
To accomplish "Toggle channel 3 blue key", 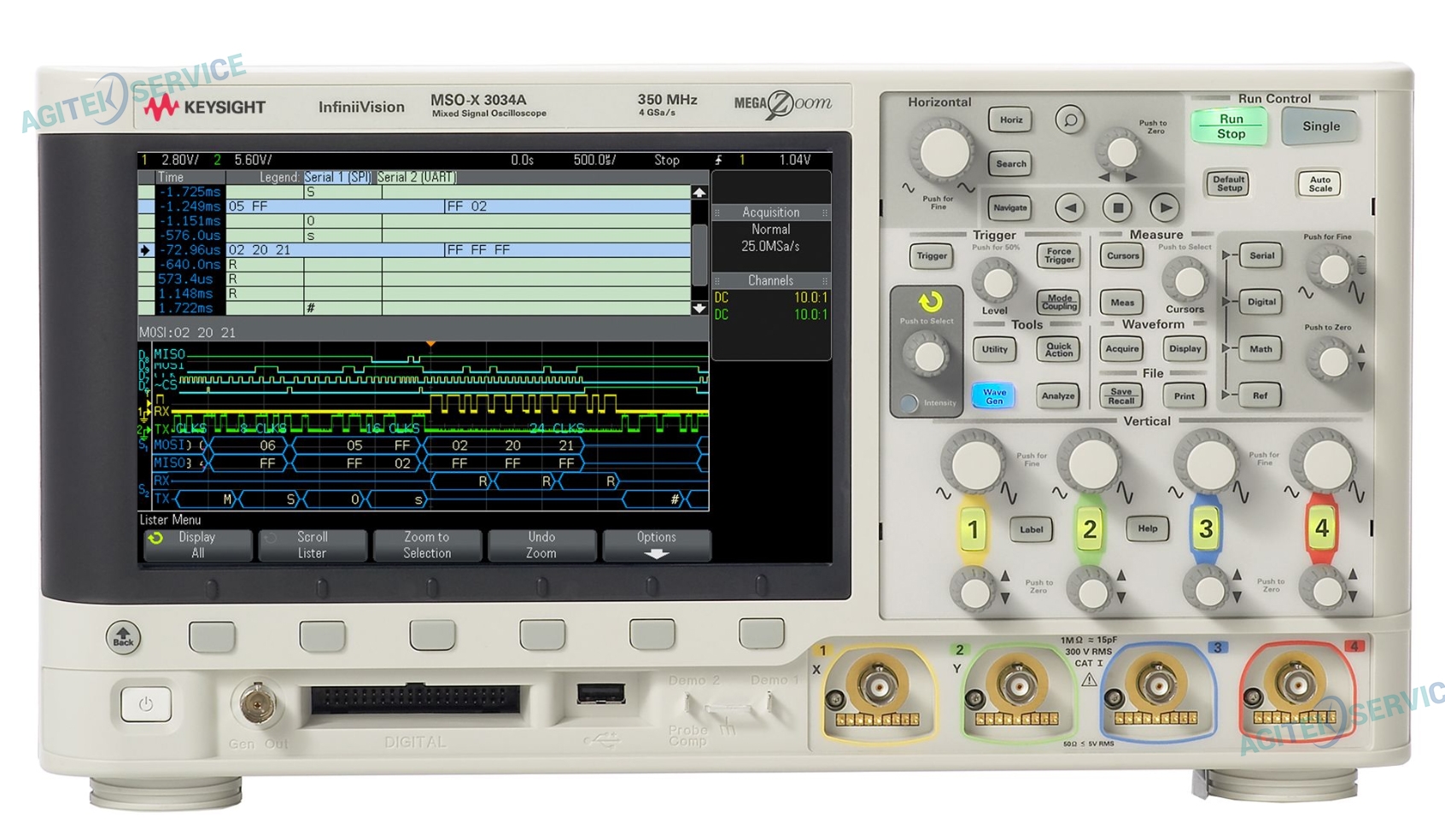I will pos(1206,529).
